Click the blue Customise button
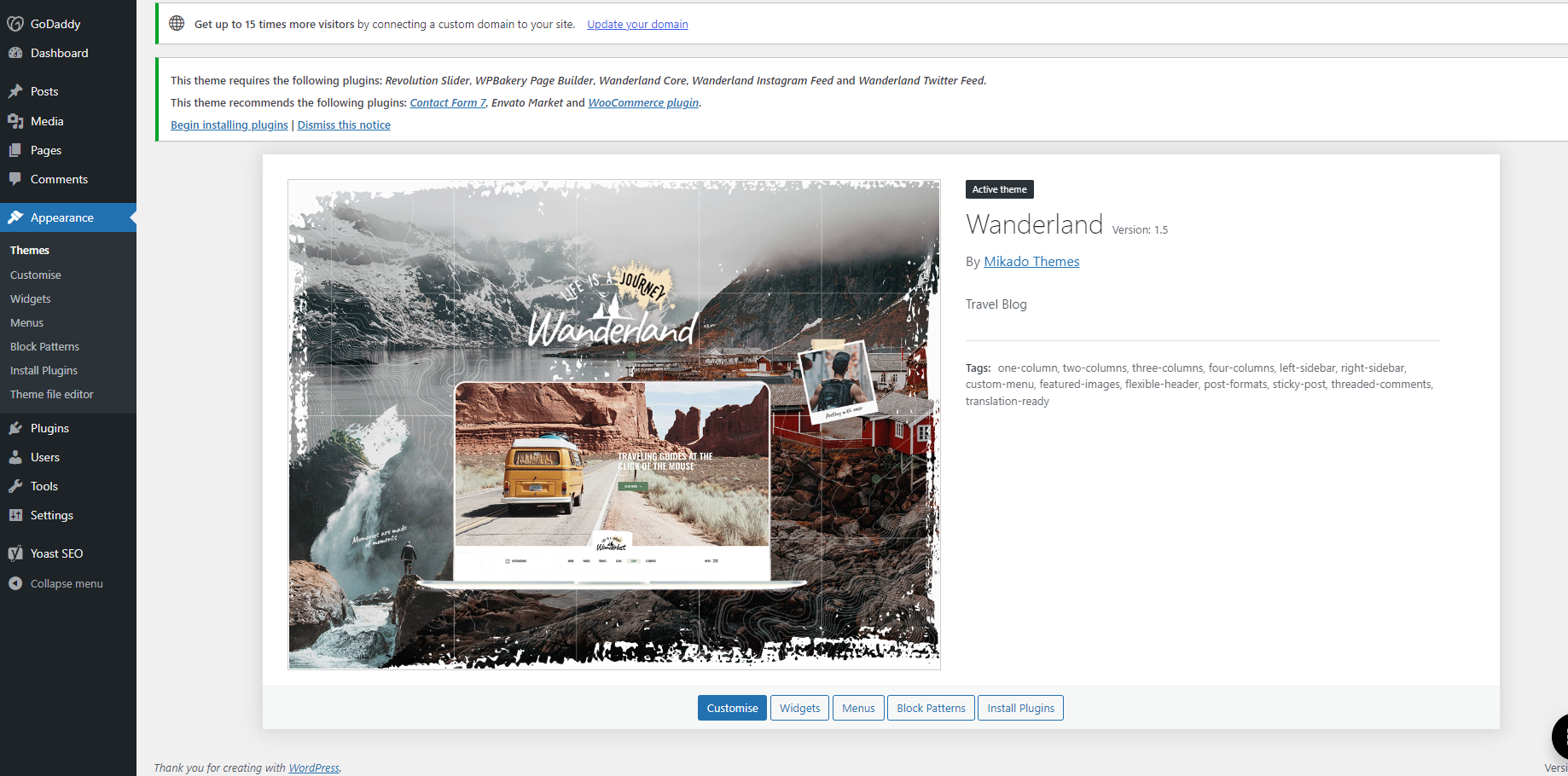This screenshot has height=776, width=1568. pos(732,708)
